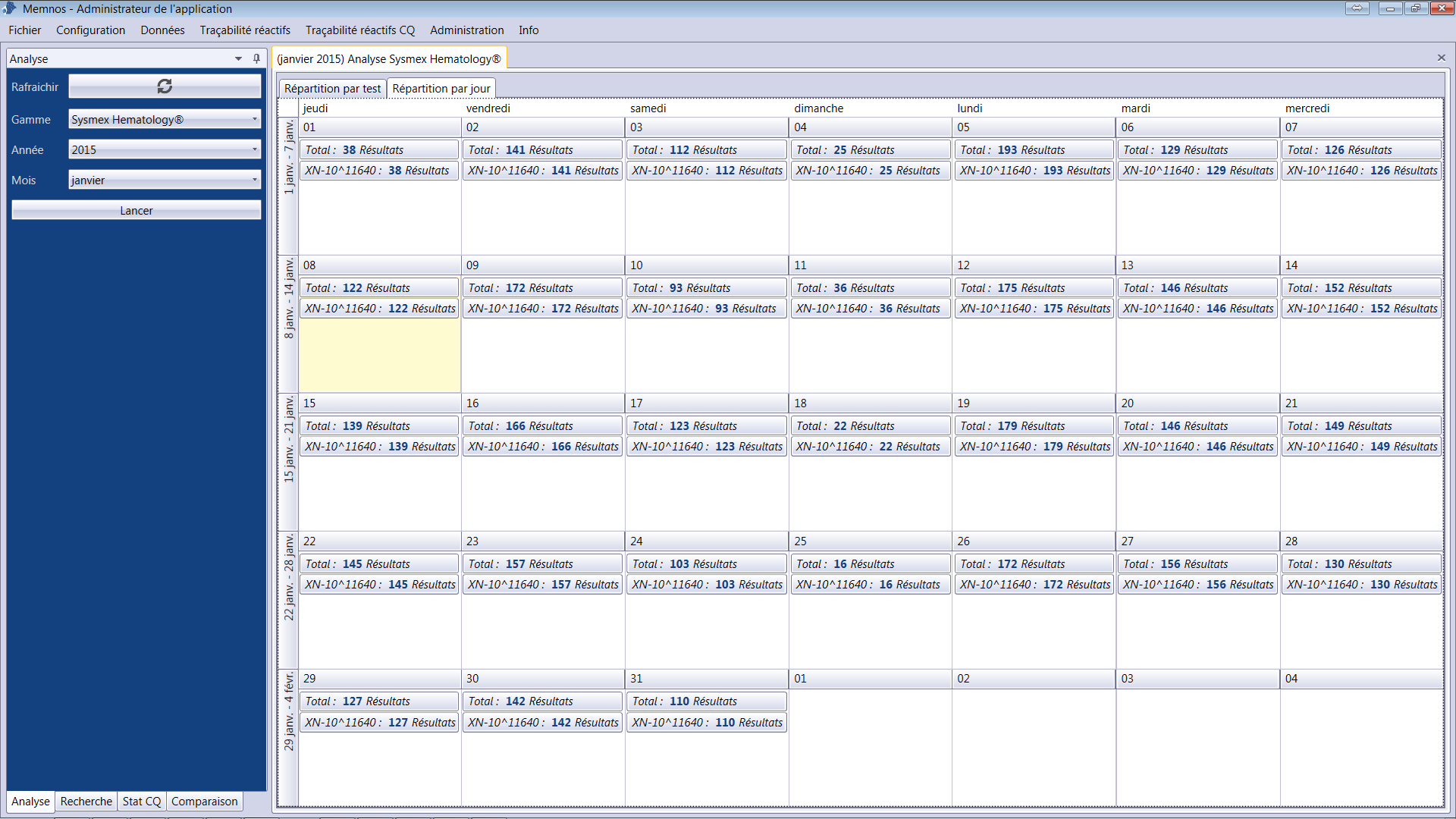
Task: Click XN-10^11640: 152 Résultats on day 14
Action: tap(1362, 308)
